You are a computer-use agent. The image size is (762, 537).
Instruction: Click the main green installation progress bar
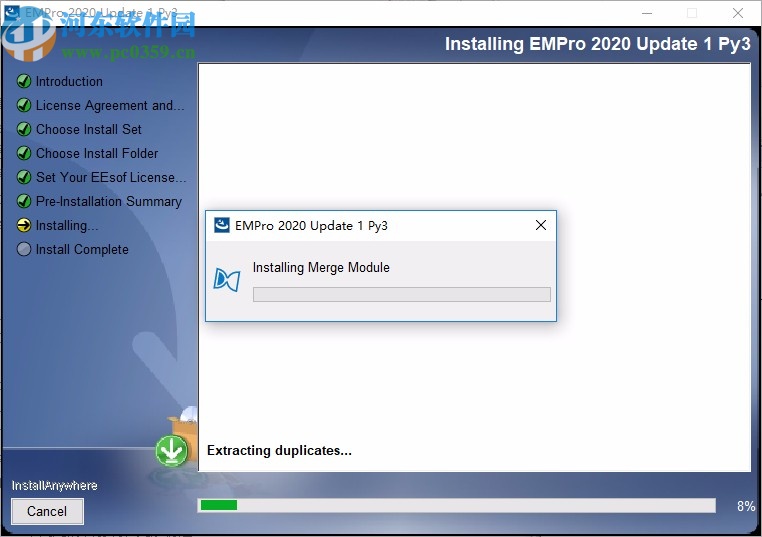457,505
